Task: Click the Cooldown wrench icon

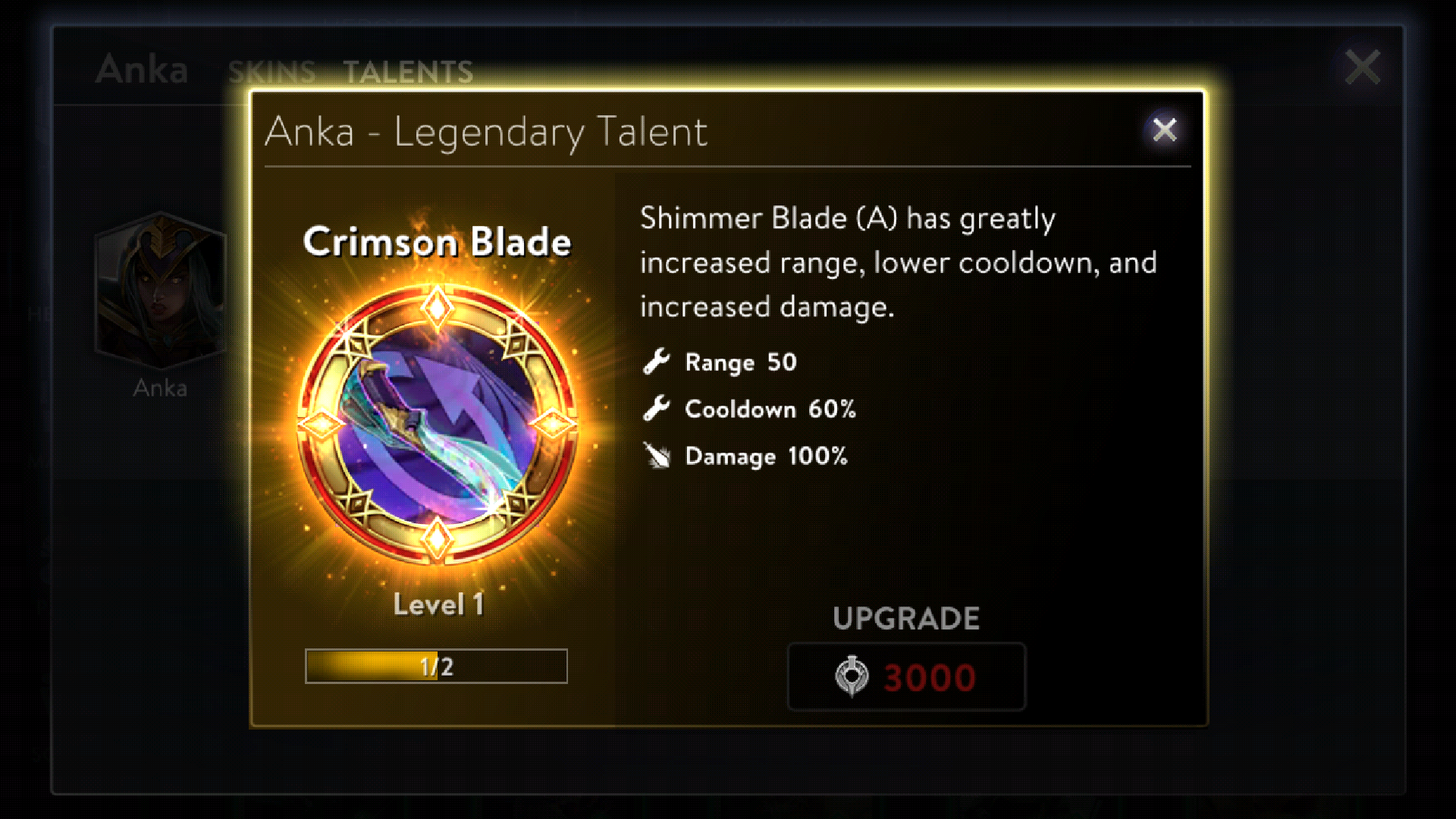Action: (x=657, y=409)
